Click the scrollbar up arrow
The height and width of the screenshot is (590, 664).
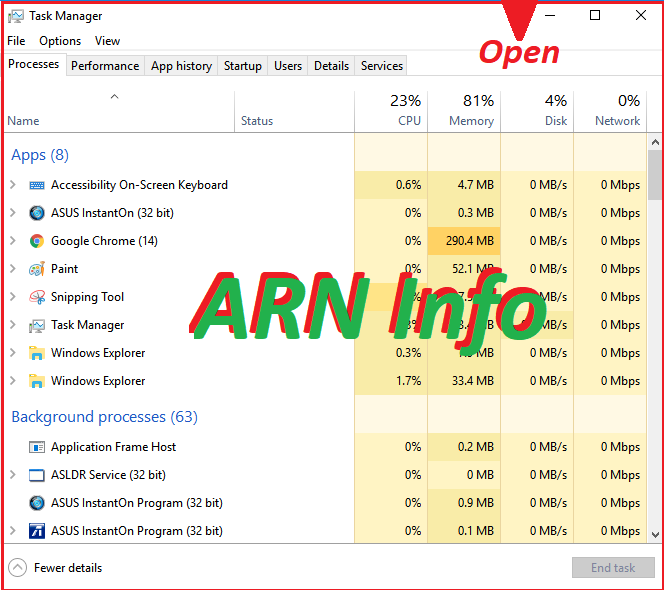pyautogui.click(x=655, y=142)
